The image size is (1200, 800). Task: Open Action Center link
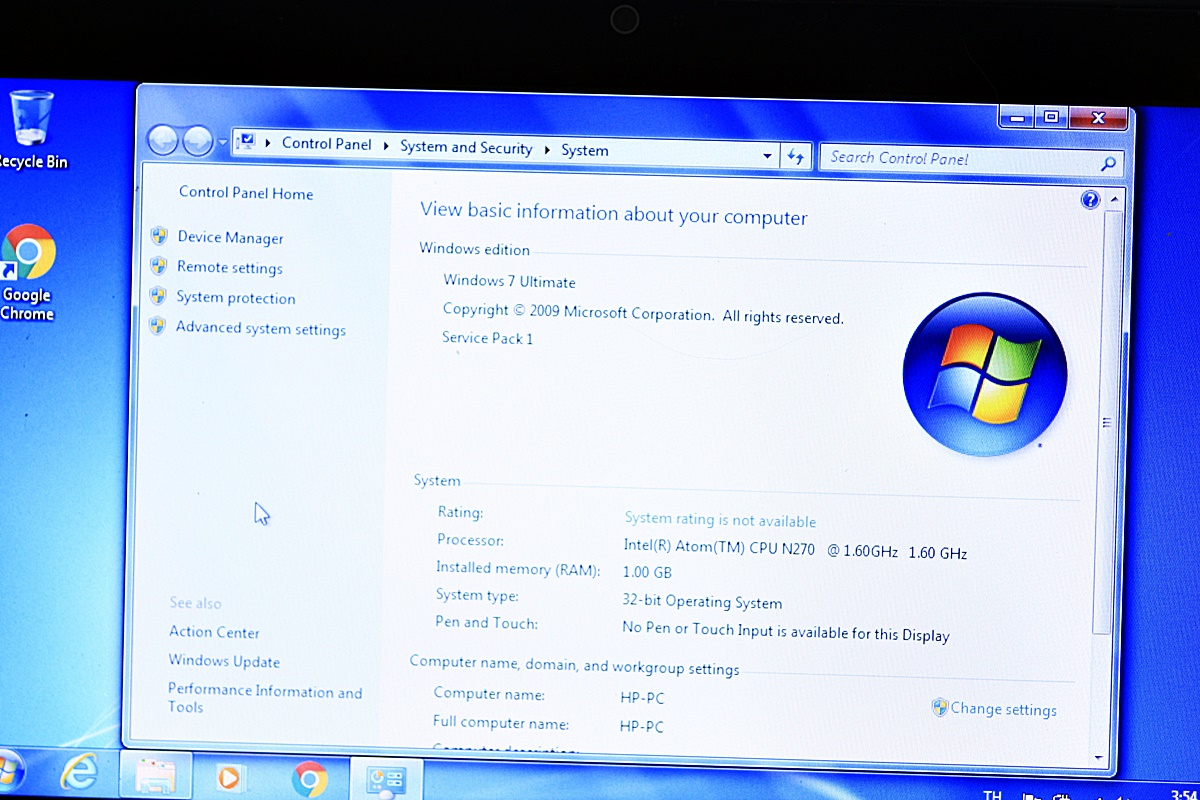click(214, 632)
